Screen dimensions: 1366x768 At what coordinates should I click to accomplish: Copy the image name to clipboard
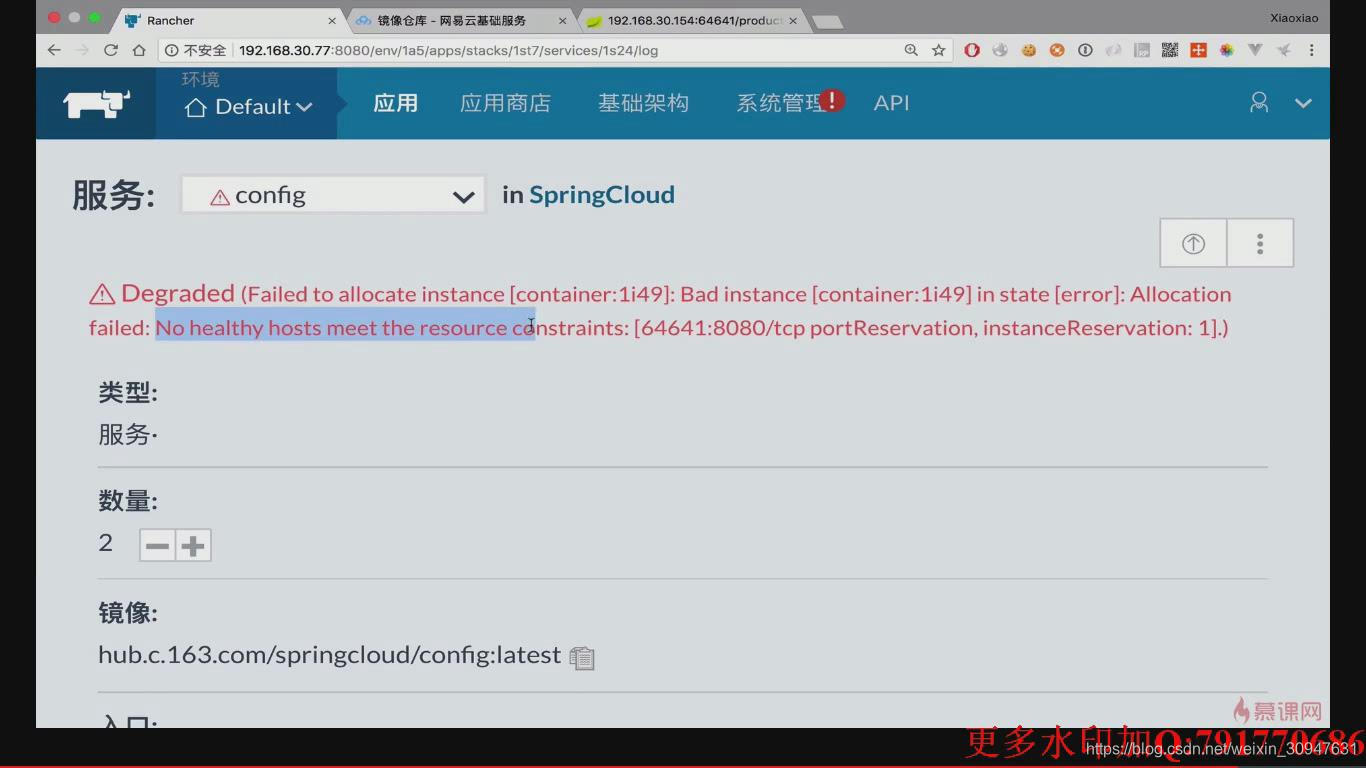pyautogui.click(x=582, y=657)
